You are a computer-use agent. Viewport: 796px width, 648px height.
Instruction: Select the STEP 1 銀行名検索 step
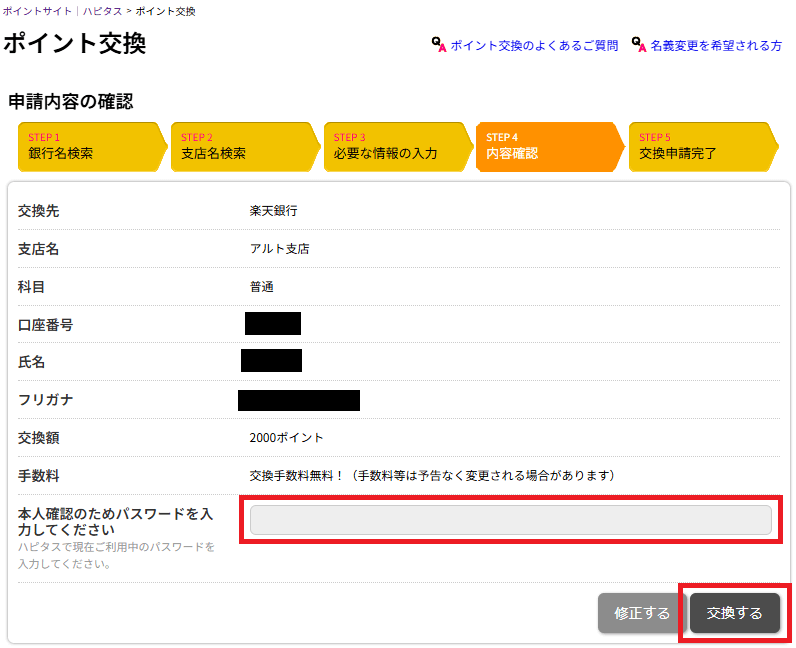pyautogui.click(x=88, y=147)
